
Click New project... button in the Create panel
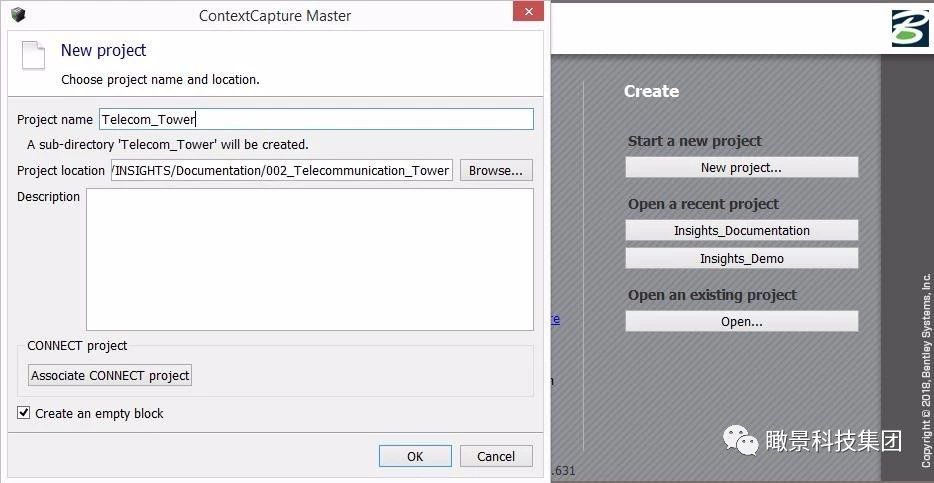point(742,167)
